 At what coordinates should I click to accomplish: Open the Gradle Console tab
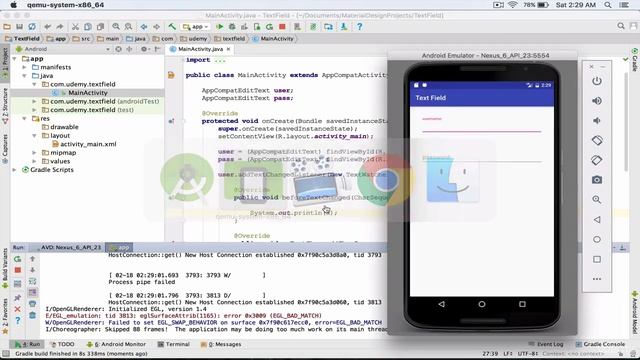pyautogui.click(x=600, y=344)
